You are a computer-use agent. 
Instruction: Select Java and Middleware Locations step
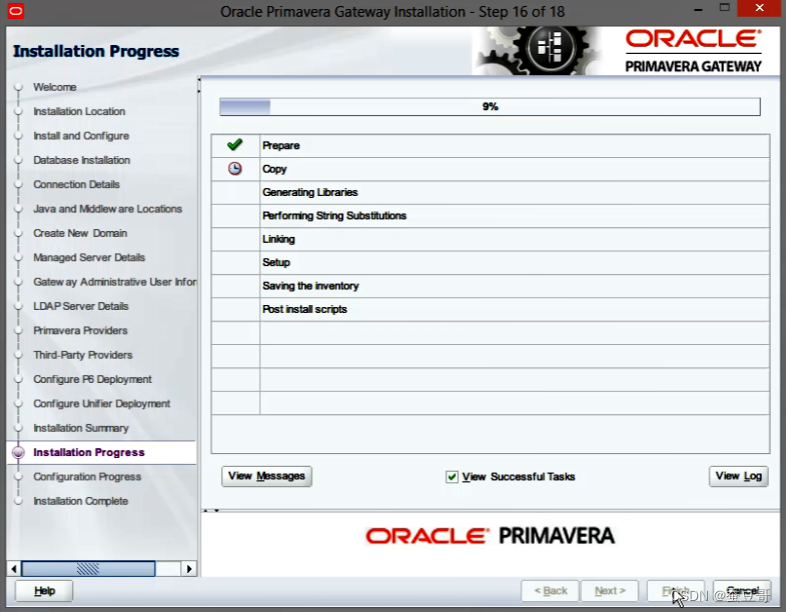point(107,209)
